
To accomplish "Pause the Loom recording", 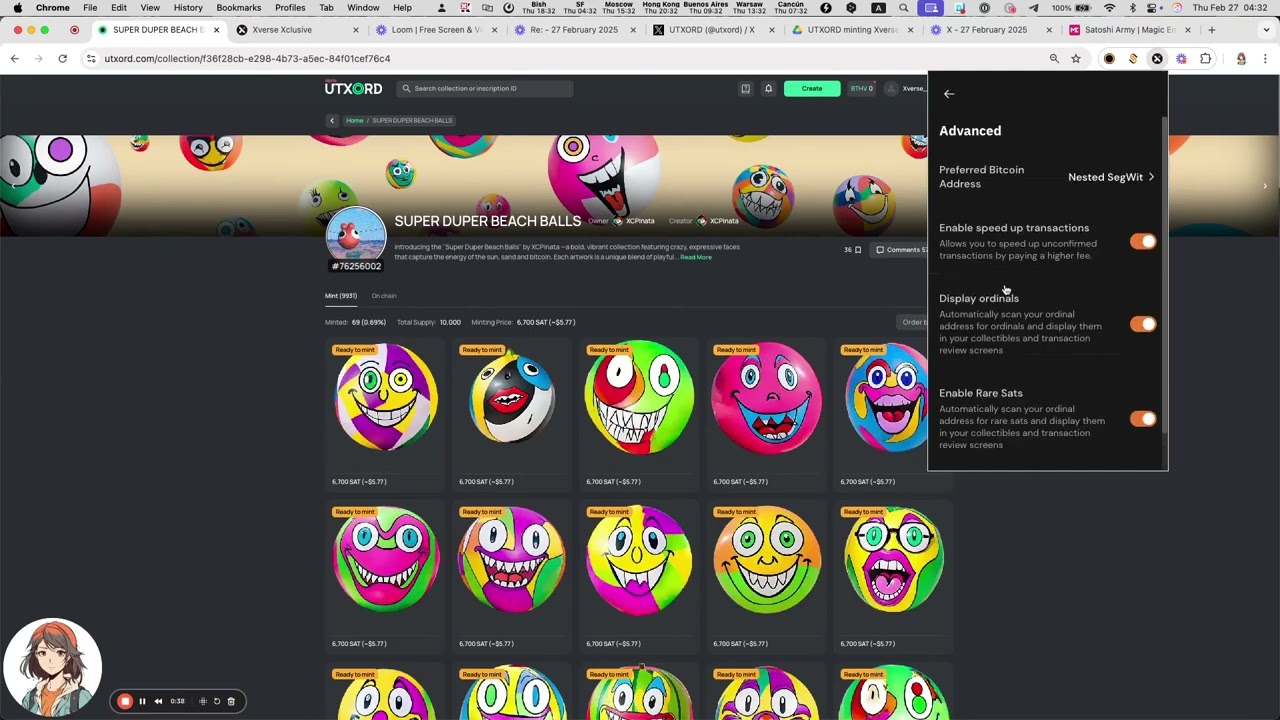I will [142, 701].
